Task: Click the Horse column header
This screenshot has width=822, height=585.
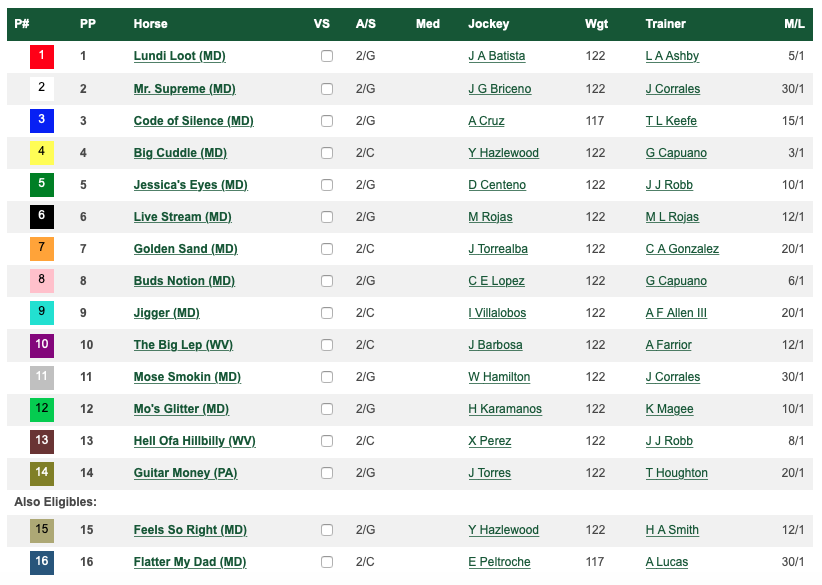Action: click(x=150, y=24)
